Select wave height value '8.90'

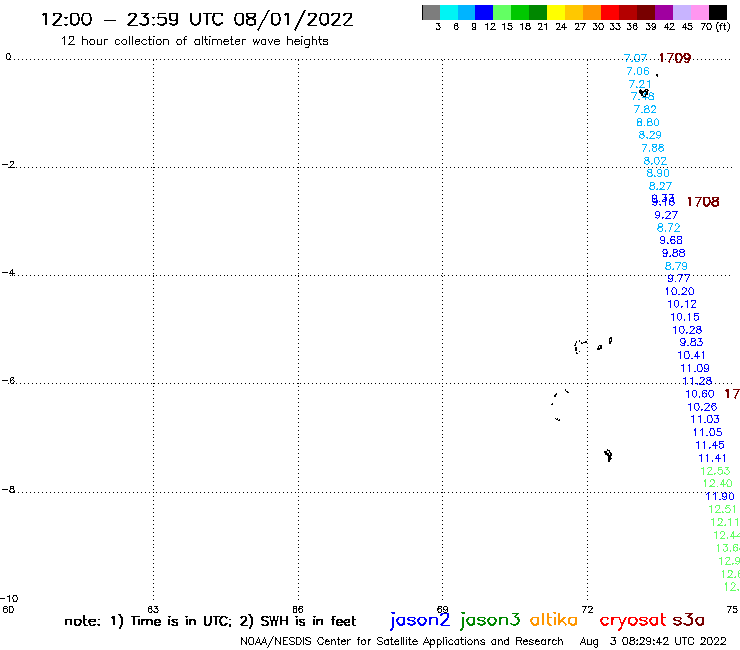pos(658,173)
